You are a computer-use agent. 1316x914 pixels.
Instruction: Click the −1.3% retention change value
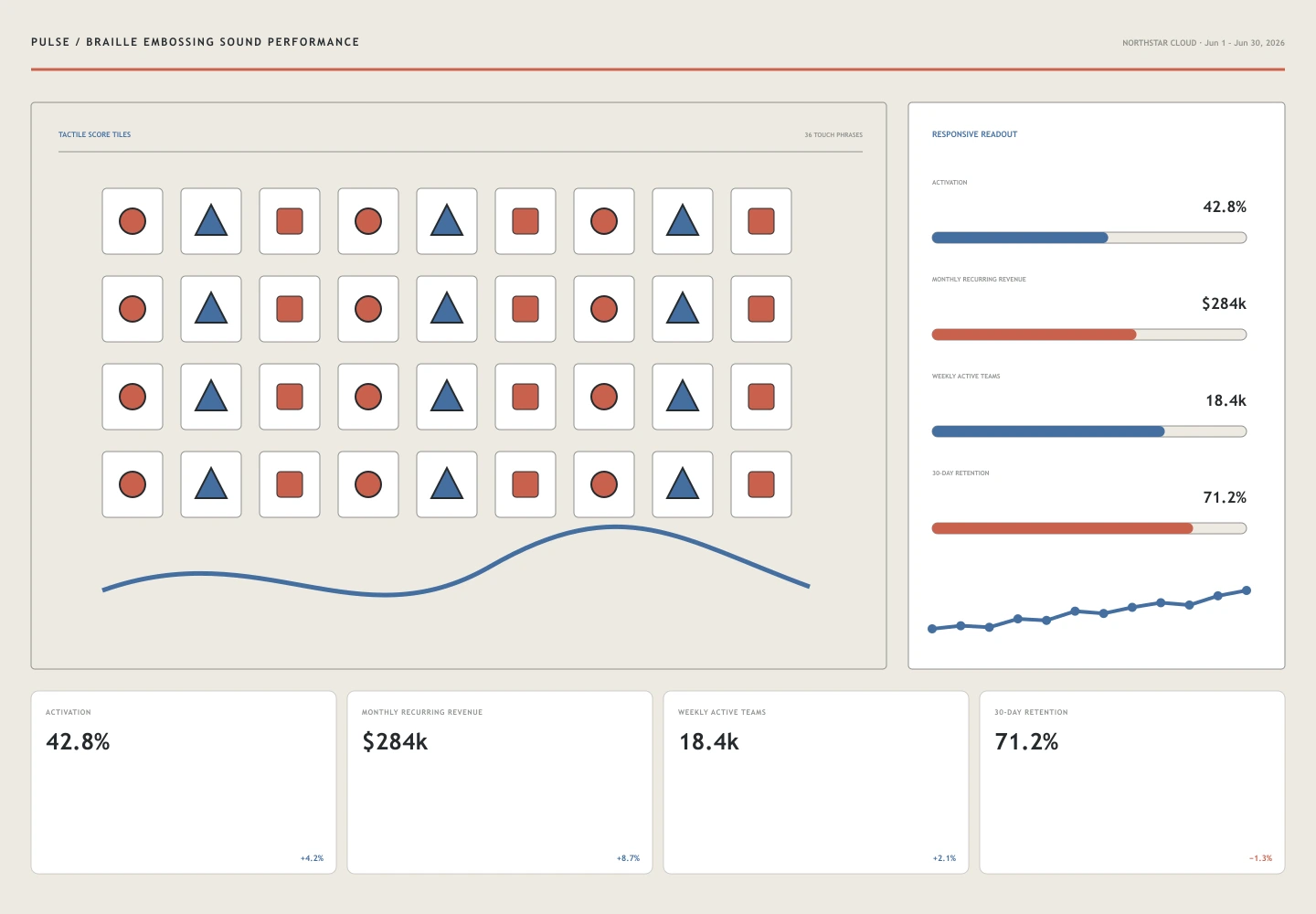[x=1260, y=858]
